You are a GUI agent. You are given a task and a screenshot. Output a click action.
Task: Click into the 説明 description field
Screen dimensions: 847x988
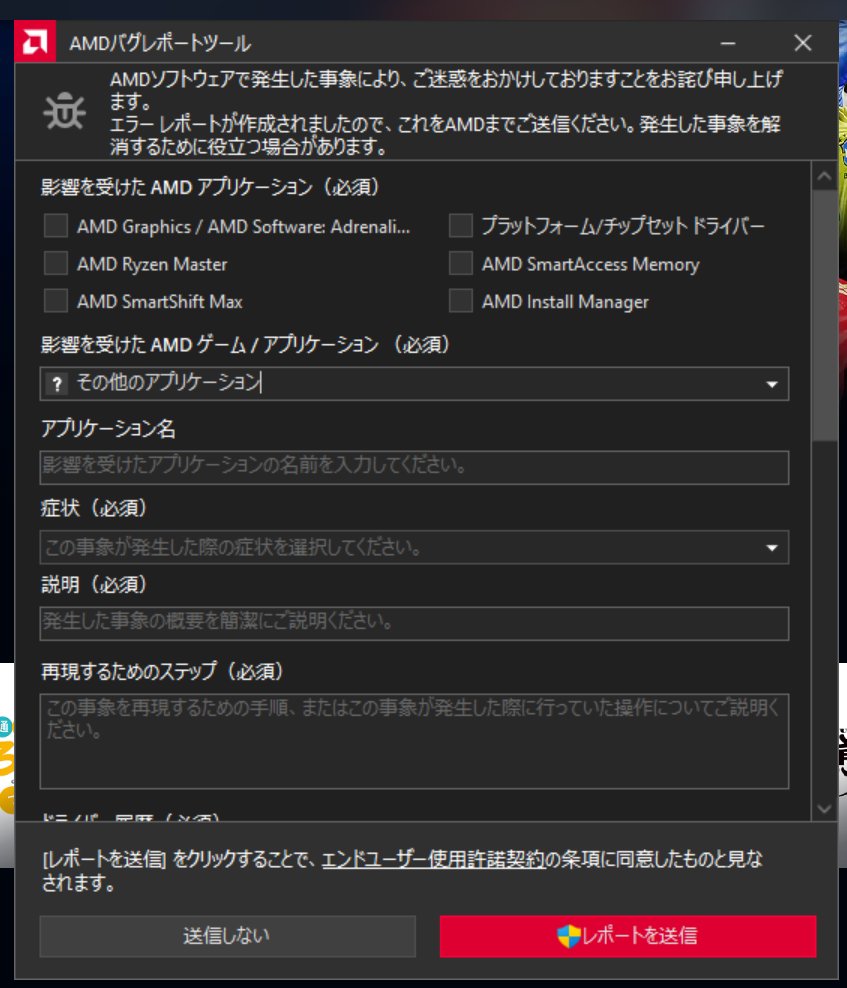(414, 623)
